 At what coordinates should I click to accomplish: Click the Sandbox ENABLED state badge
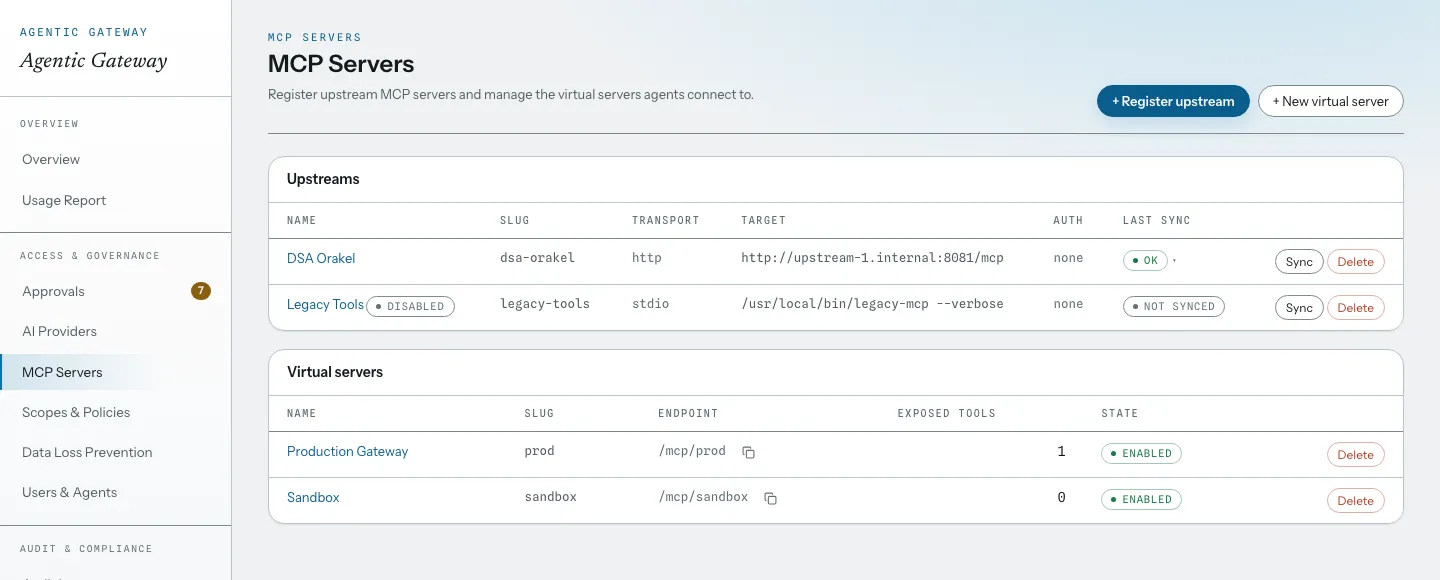[x=1141, y=499]
